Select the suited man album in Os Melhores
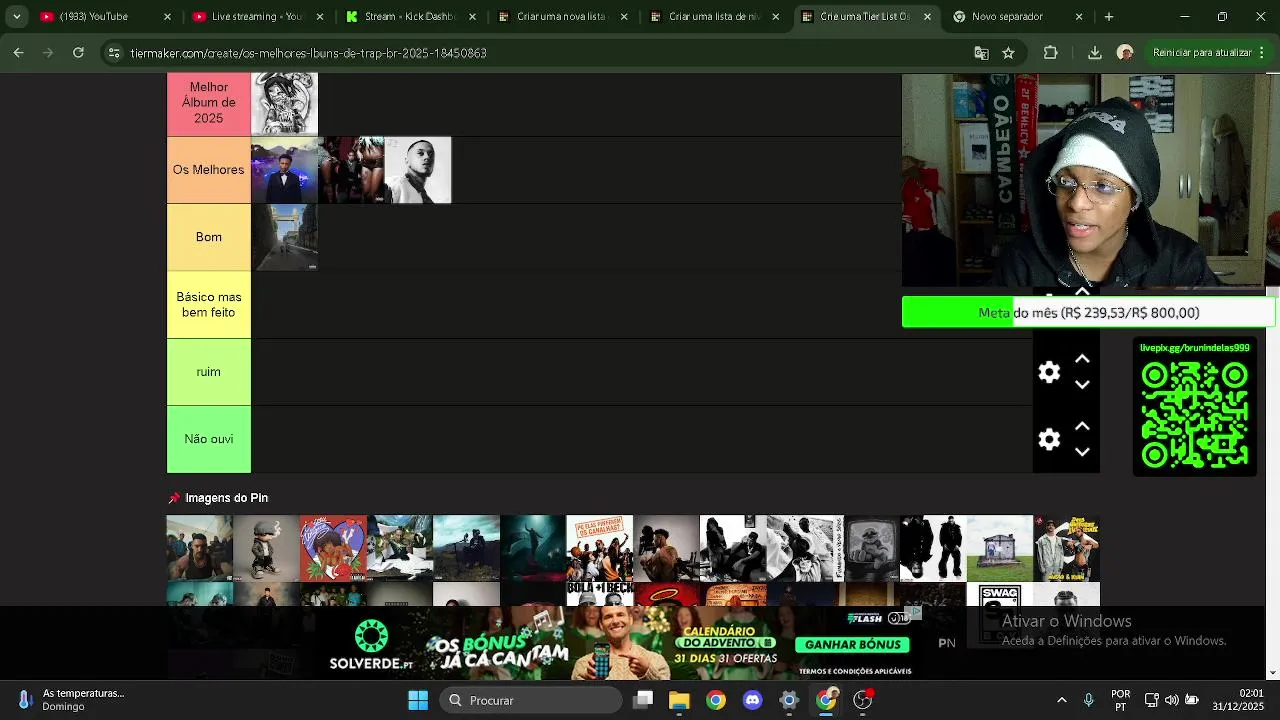1280x720 pixels. (x=284, y=170)
